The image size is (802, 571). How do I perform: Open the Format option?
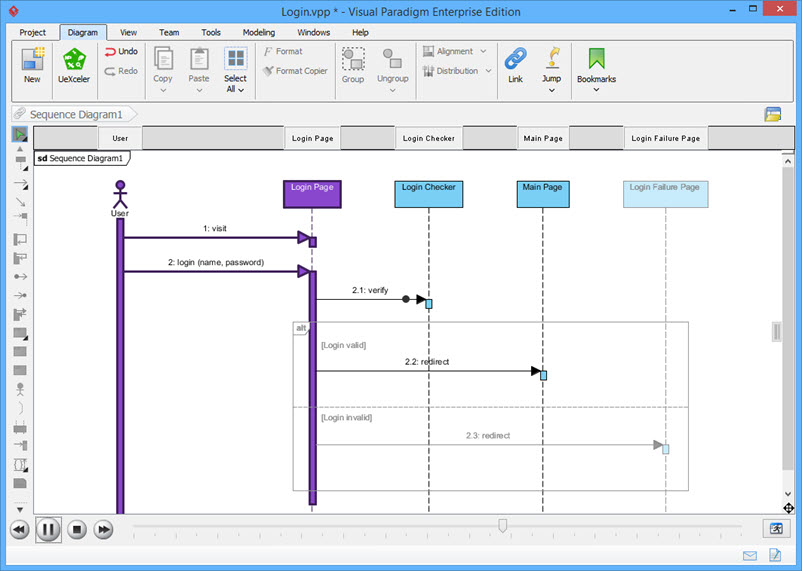(282, 51)
